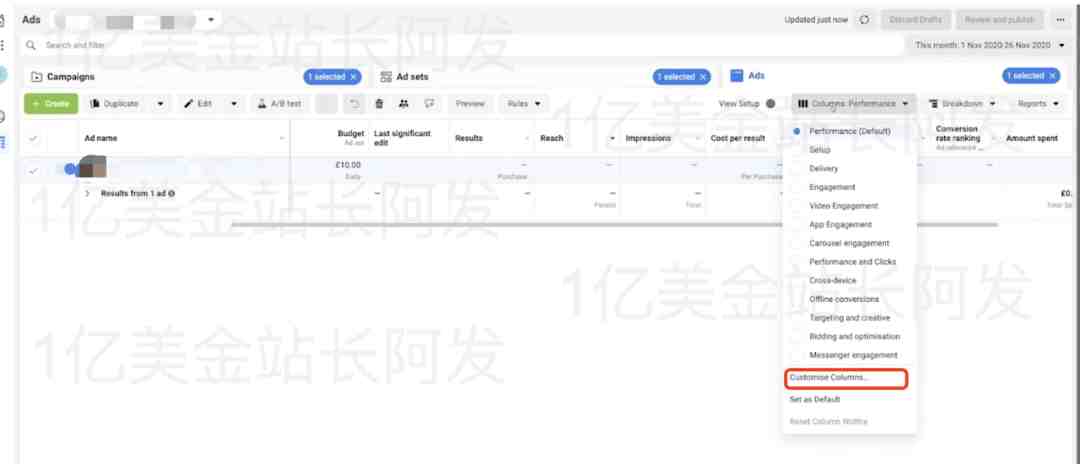Click the refresh icon beside Updated just now

point(864,20)
